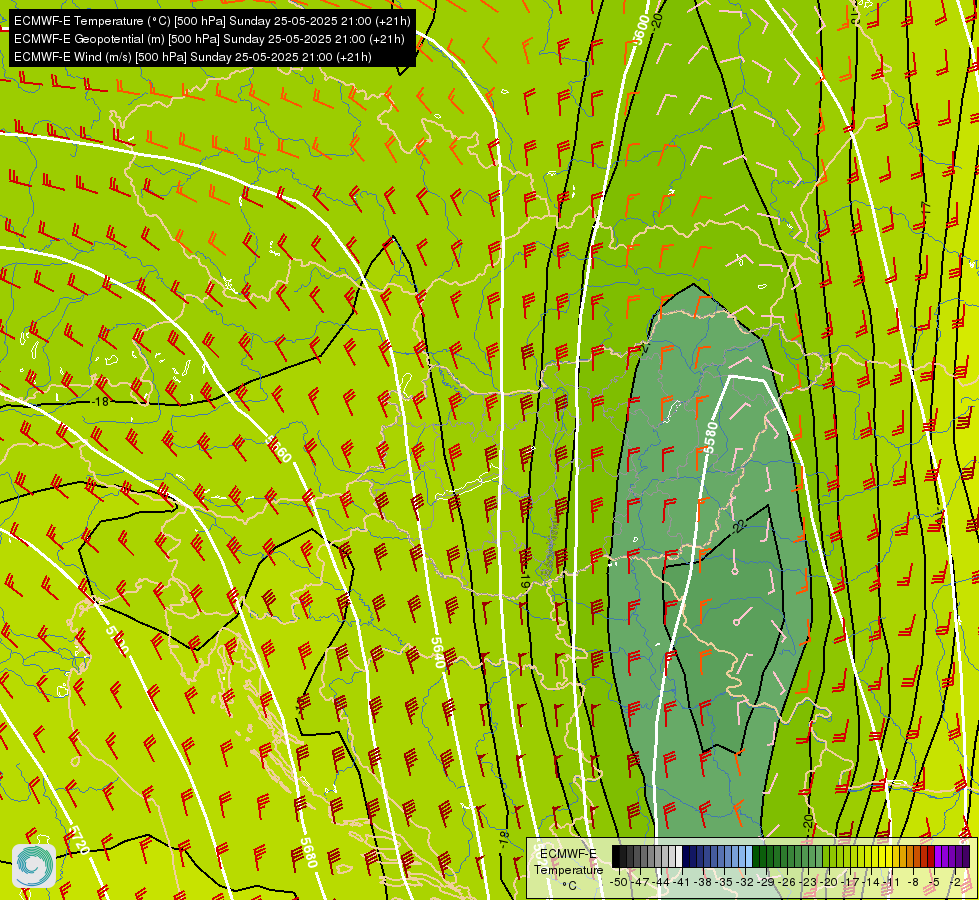Click the dark blue swatch above -41
Screen dimensions: 979x900
pos(686,857)
